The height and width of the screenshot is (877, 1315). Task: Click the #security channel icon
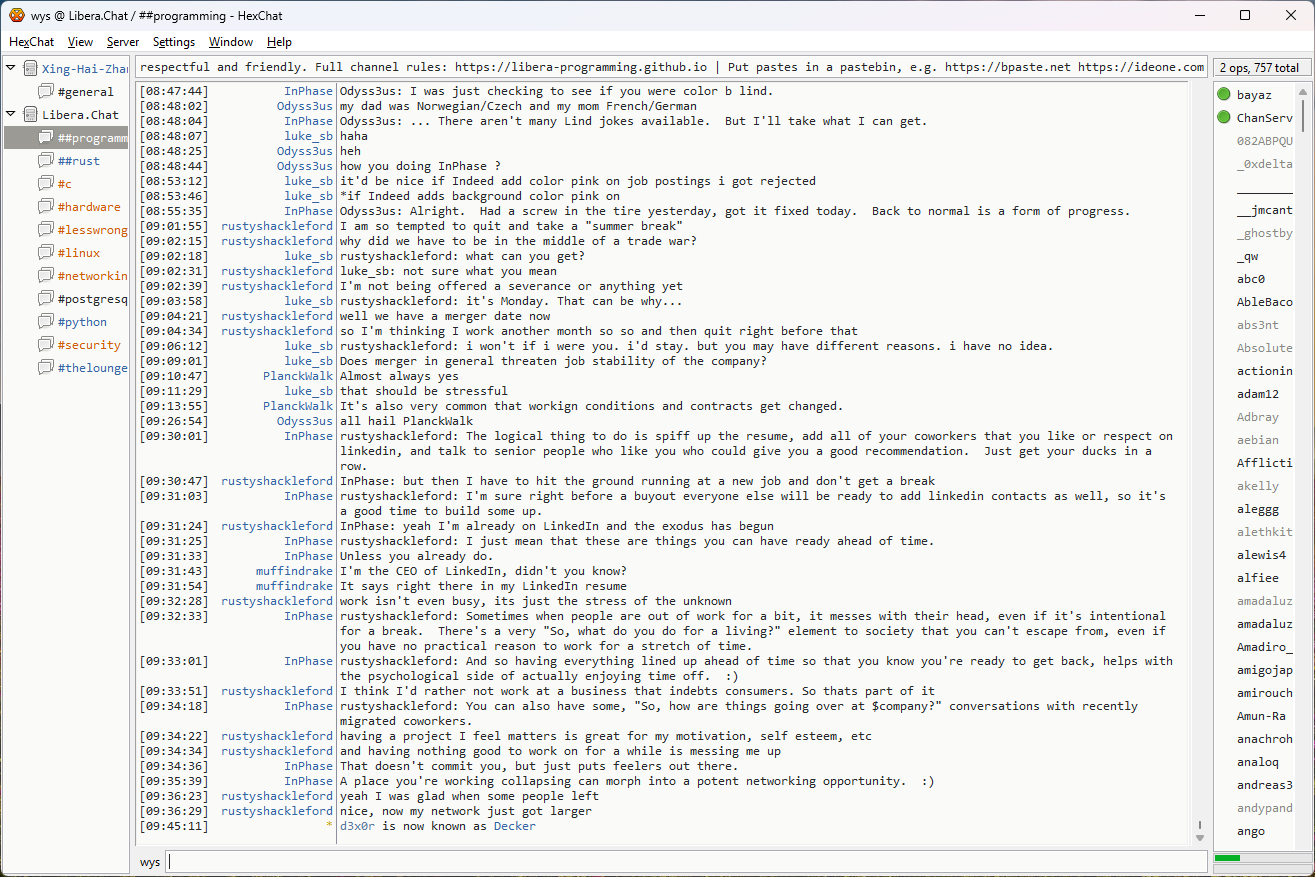[x=46, y=345]
